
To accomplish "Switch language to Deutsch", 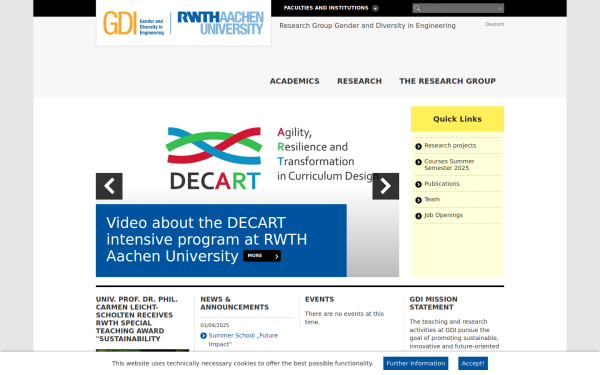I will pyautogui.click(x=494, y=24).
